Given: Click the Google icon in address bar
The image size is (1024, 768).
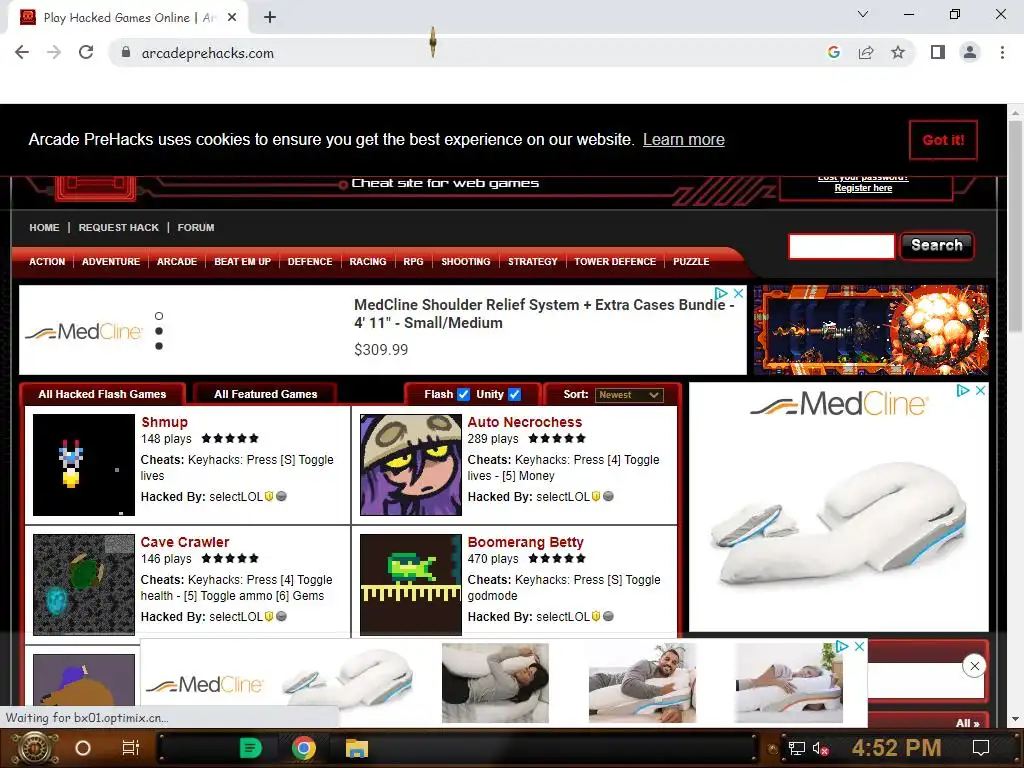Looking at the screenshot, I should pyautogui.click(x=833, y=53).
